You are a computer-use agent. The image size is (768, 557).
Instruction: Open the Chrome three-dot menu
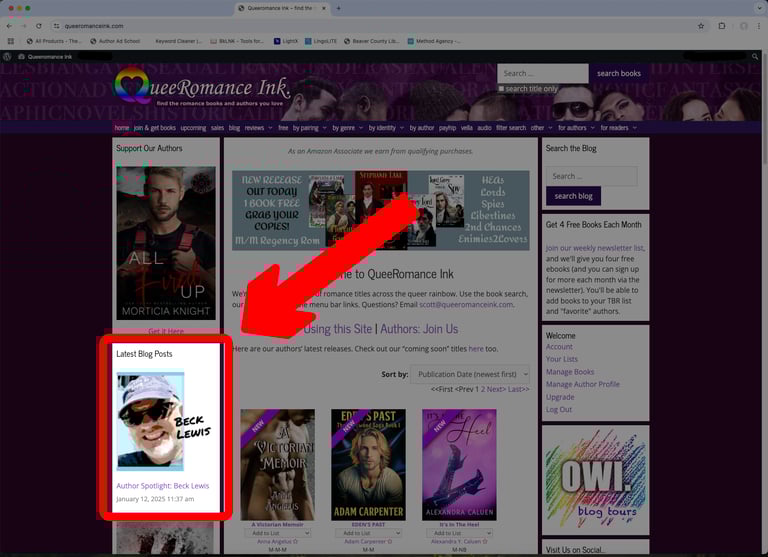point(758,26)
